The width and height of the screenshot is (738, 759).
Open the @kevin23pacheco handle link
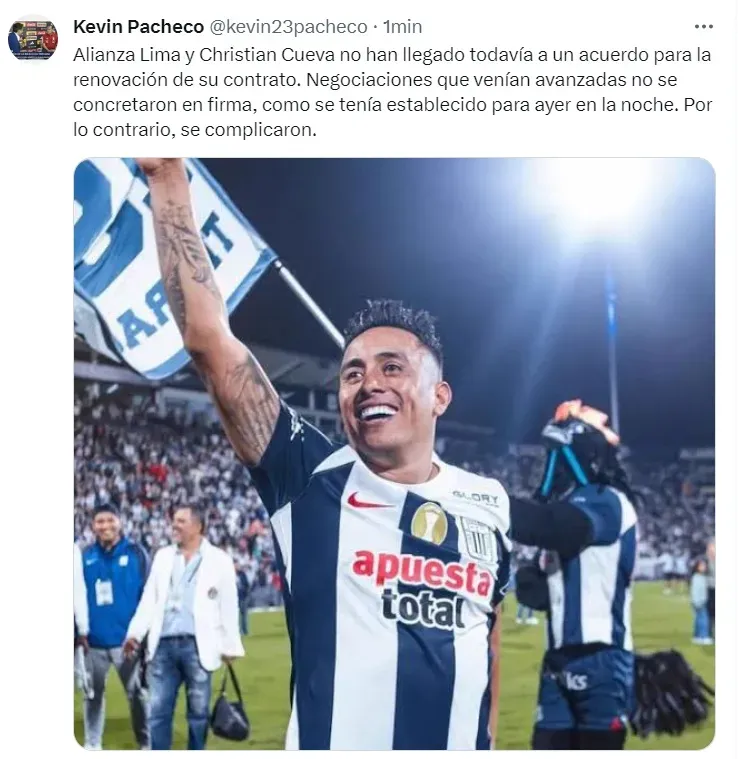tap(288, 27)
